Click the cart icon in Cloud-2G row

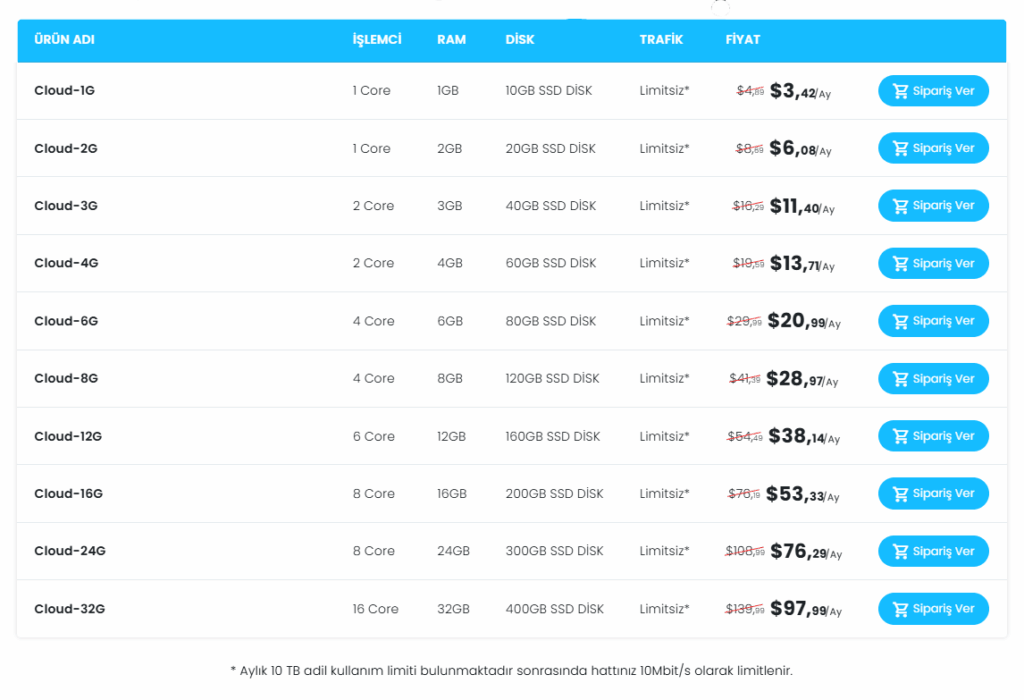900,149
